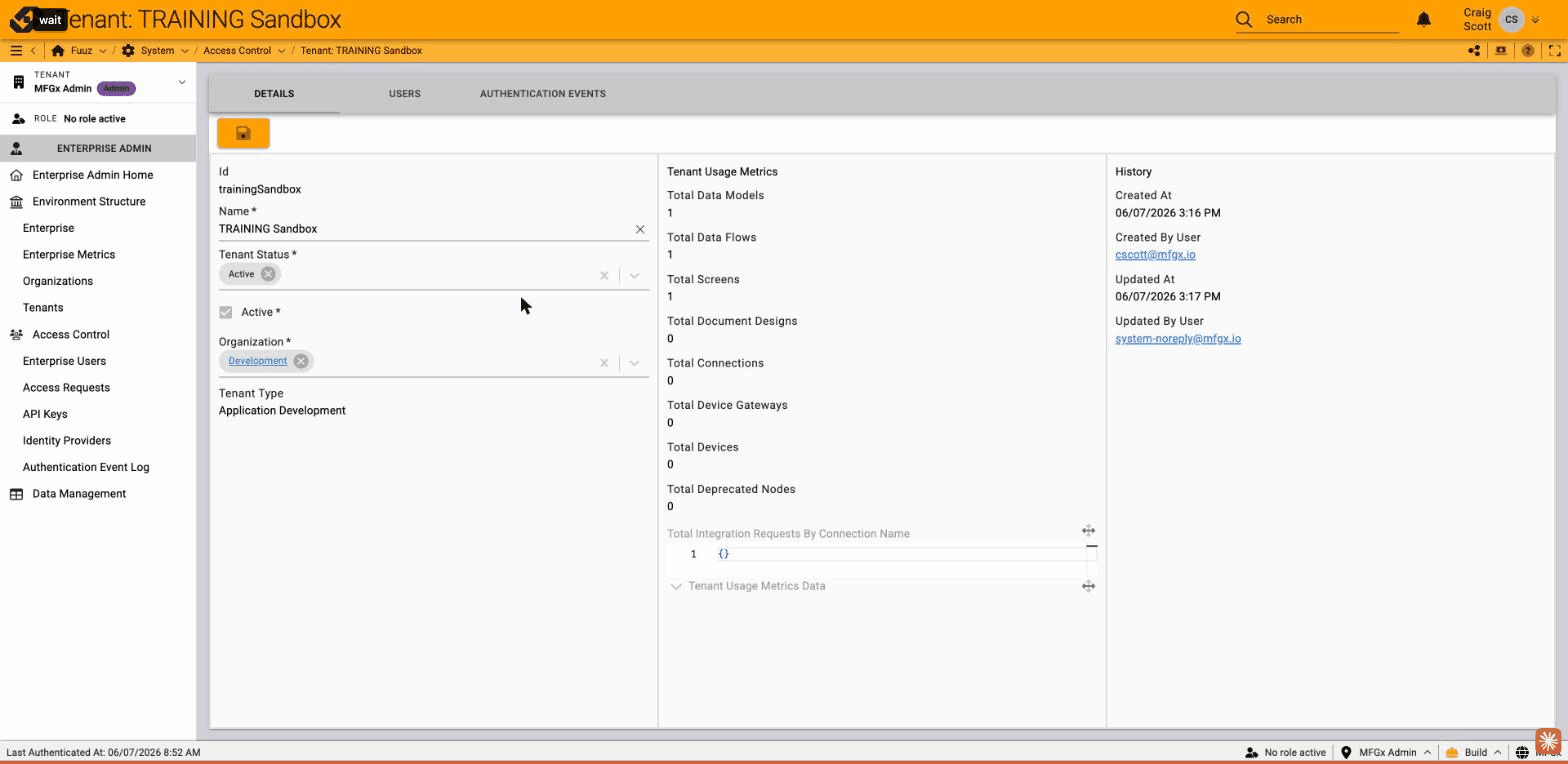The image size is (1568, 764).
Task: Open the System breadcrumb dropdown
Action: pyautogui.click(x=185, y=50)
